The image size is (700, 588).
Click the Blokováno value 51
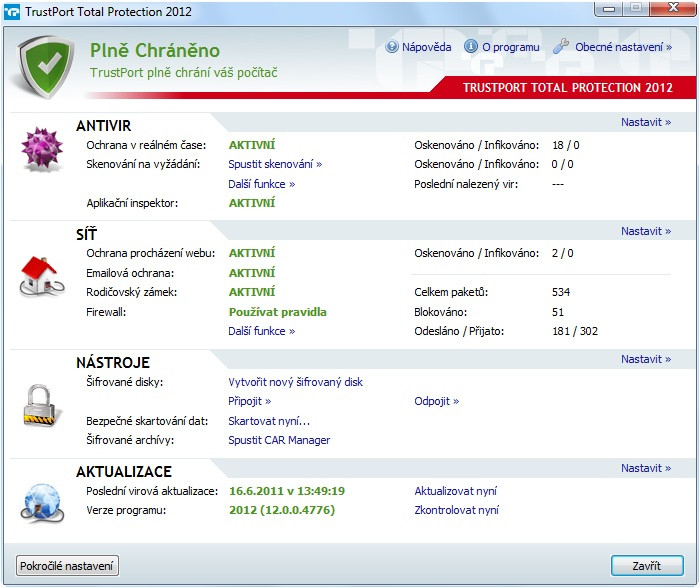tap(558, 312)
